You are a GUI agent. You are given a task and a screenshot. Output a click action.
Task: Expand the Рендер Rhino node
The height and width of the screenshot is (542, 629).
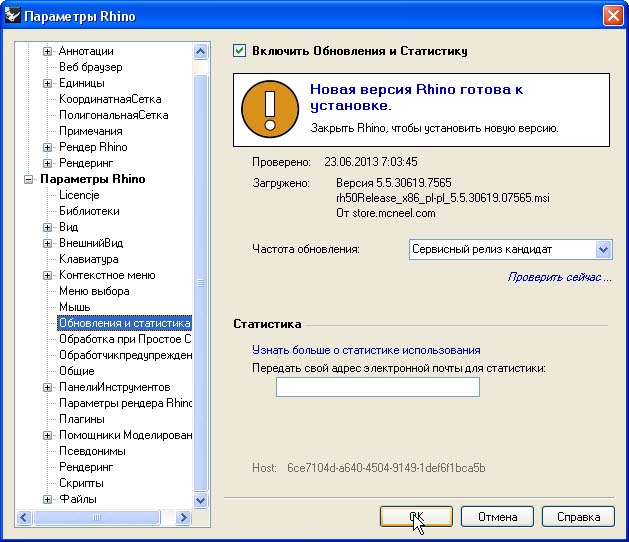47,147
